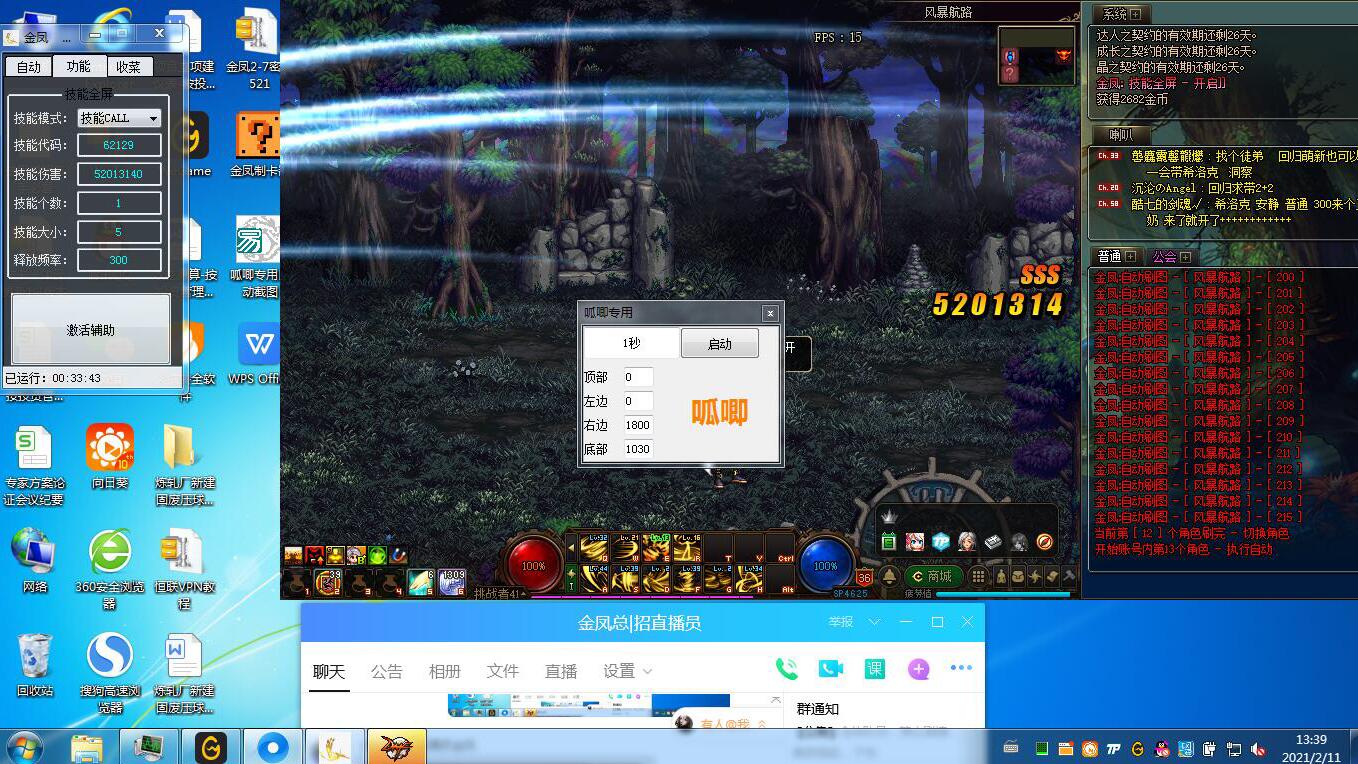Viewport: 1358px width, 764px height.
Task: Open the 商城 shop button in game
Action: click(x=934, y=576)
